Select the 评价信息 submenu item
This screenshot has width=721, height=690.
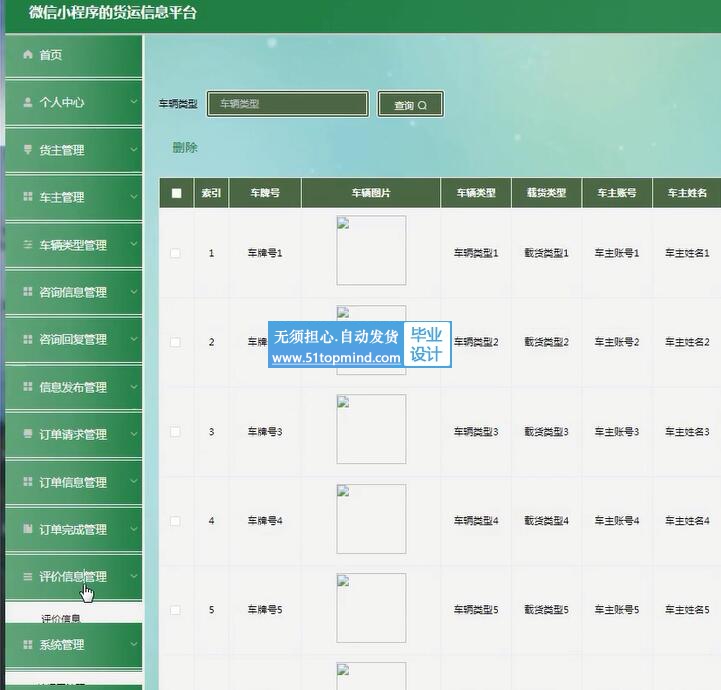[x=61, y=617]
